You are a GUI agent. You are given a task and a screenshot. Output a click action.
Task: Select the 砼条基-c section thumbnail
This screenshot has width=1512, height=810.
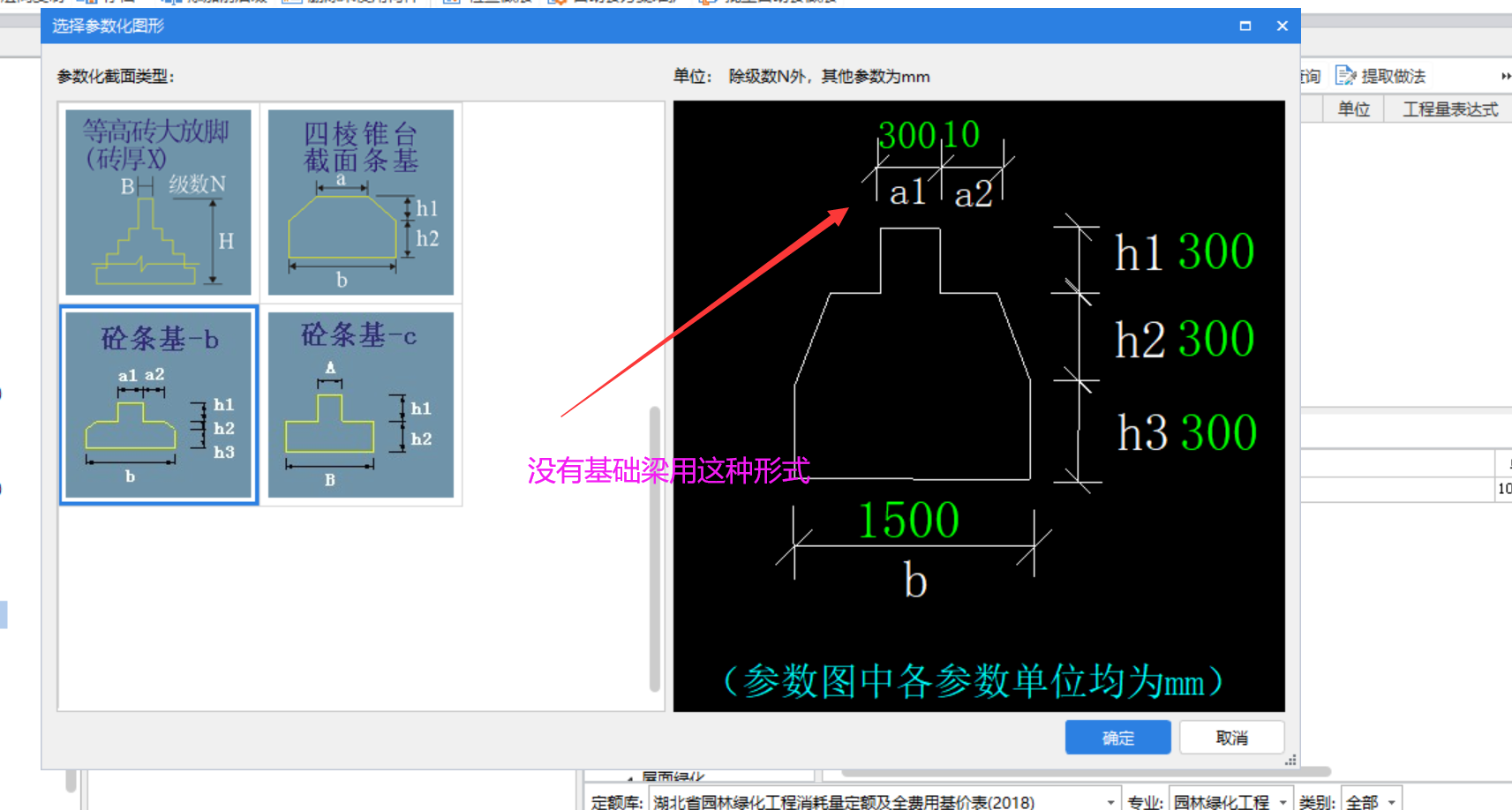[361, 405]
